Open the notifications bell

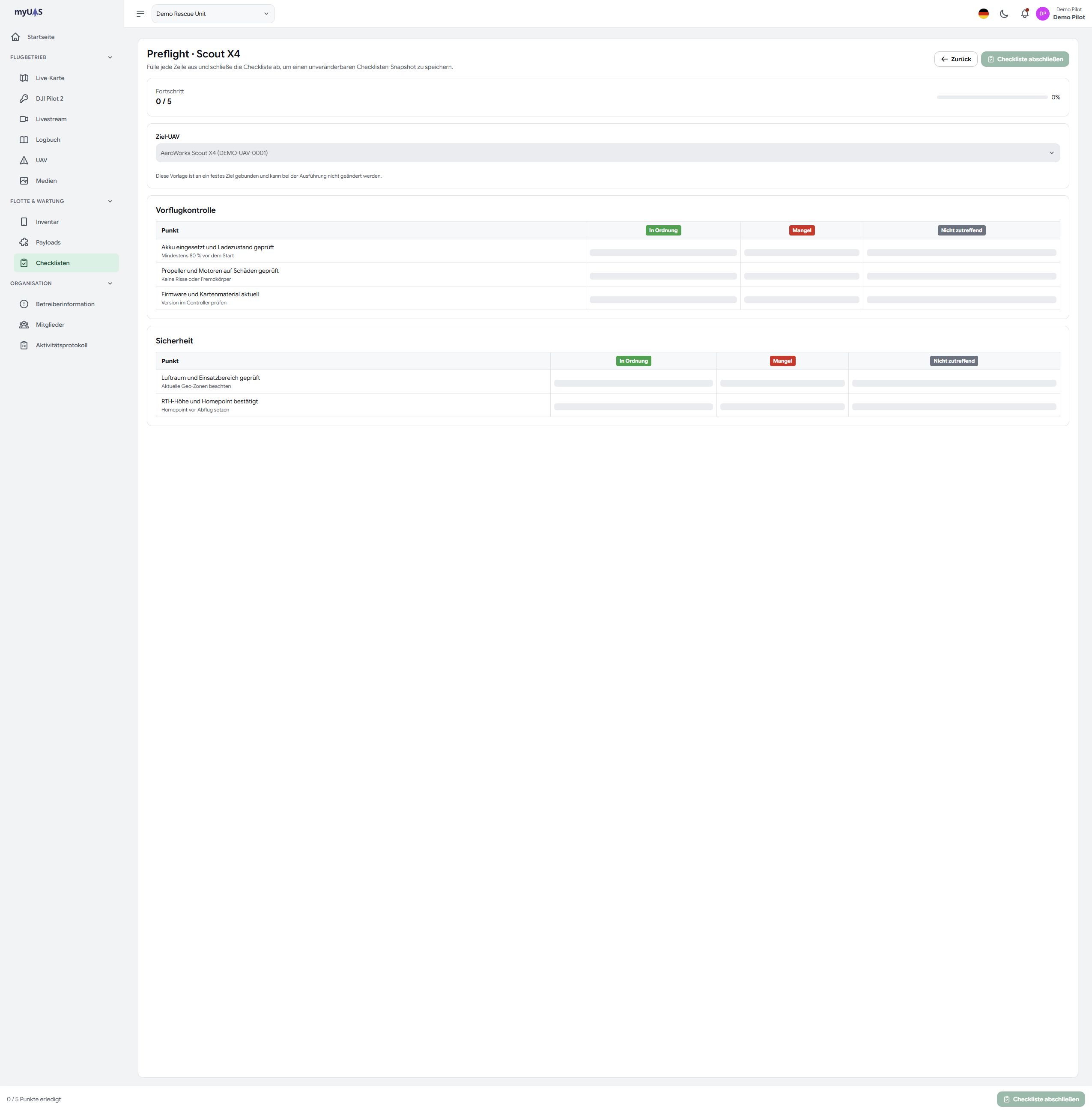point(1024,14)
